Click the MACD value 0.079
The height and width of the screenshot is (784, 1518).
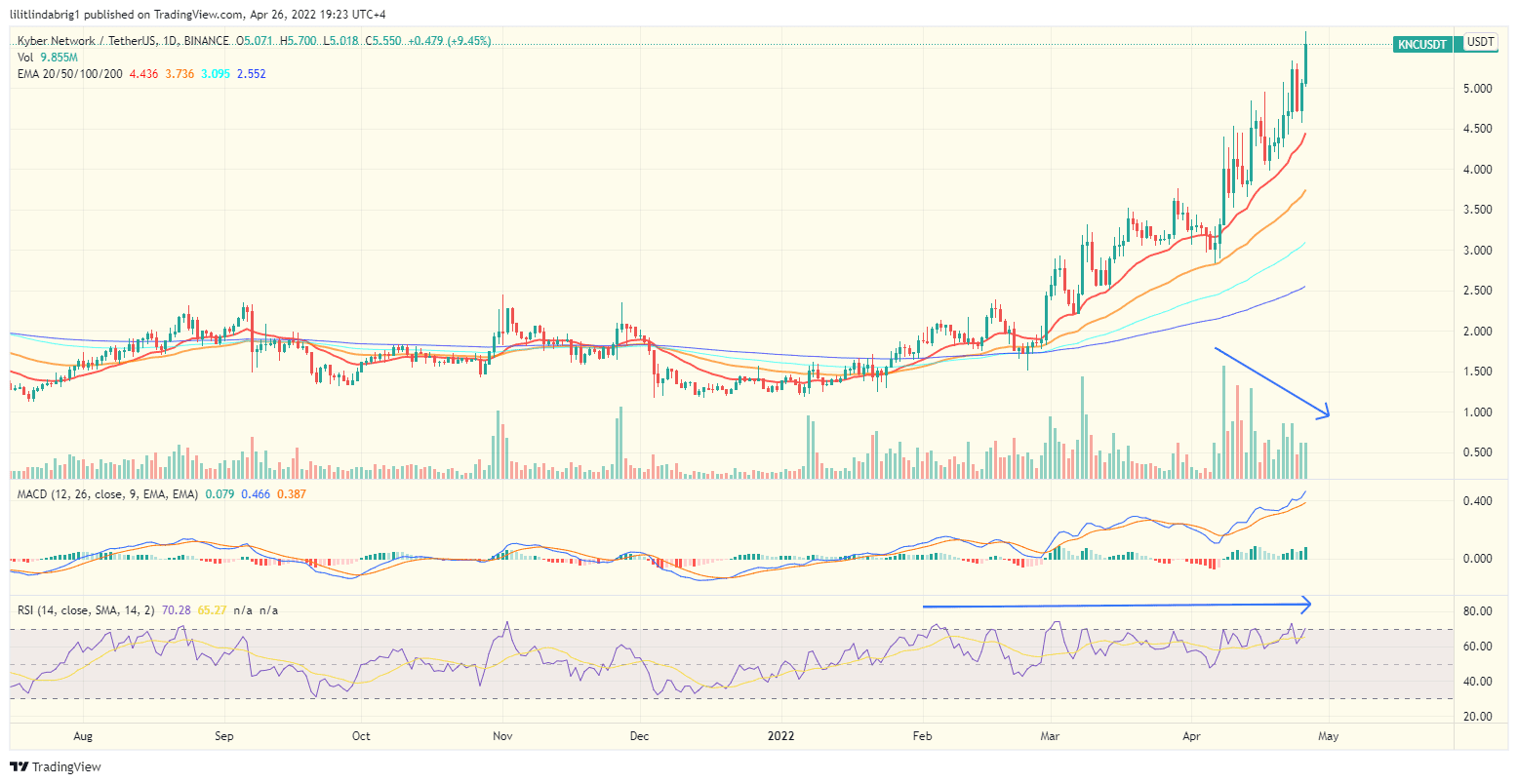pyautogui.click(x=220, y=495)
